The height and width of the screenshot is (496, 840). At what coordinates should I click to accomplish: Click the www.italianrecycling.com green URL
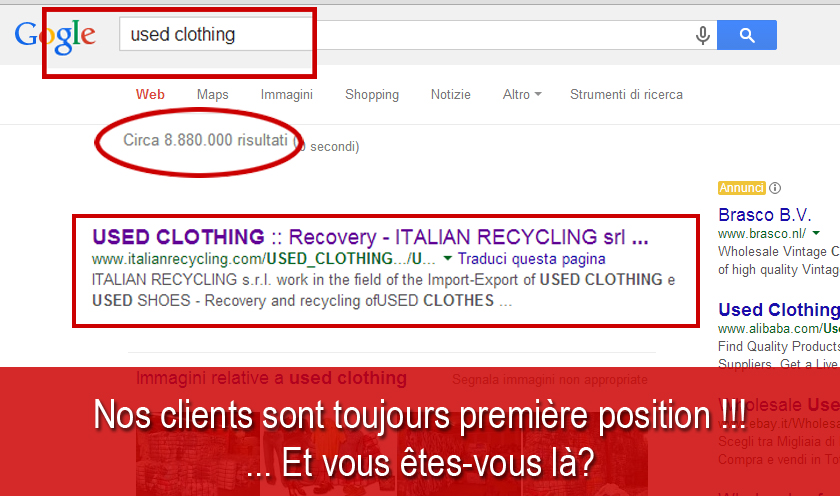264,259
